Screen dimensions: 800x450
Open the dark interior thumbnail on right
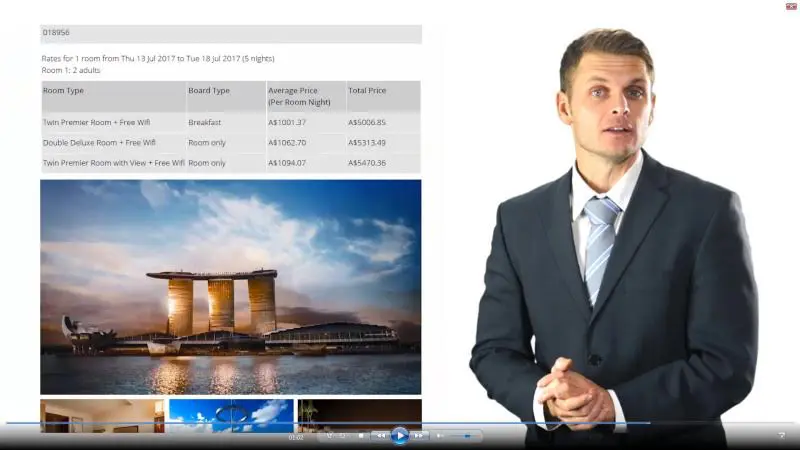[359, 415]
